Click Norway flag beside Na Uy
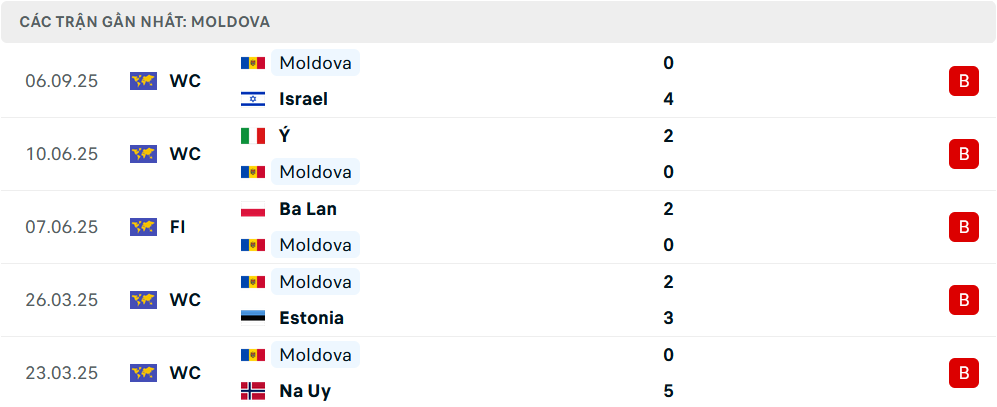The image size is (997, 407). coord(252,391)
